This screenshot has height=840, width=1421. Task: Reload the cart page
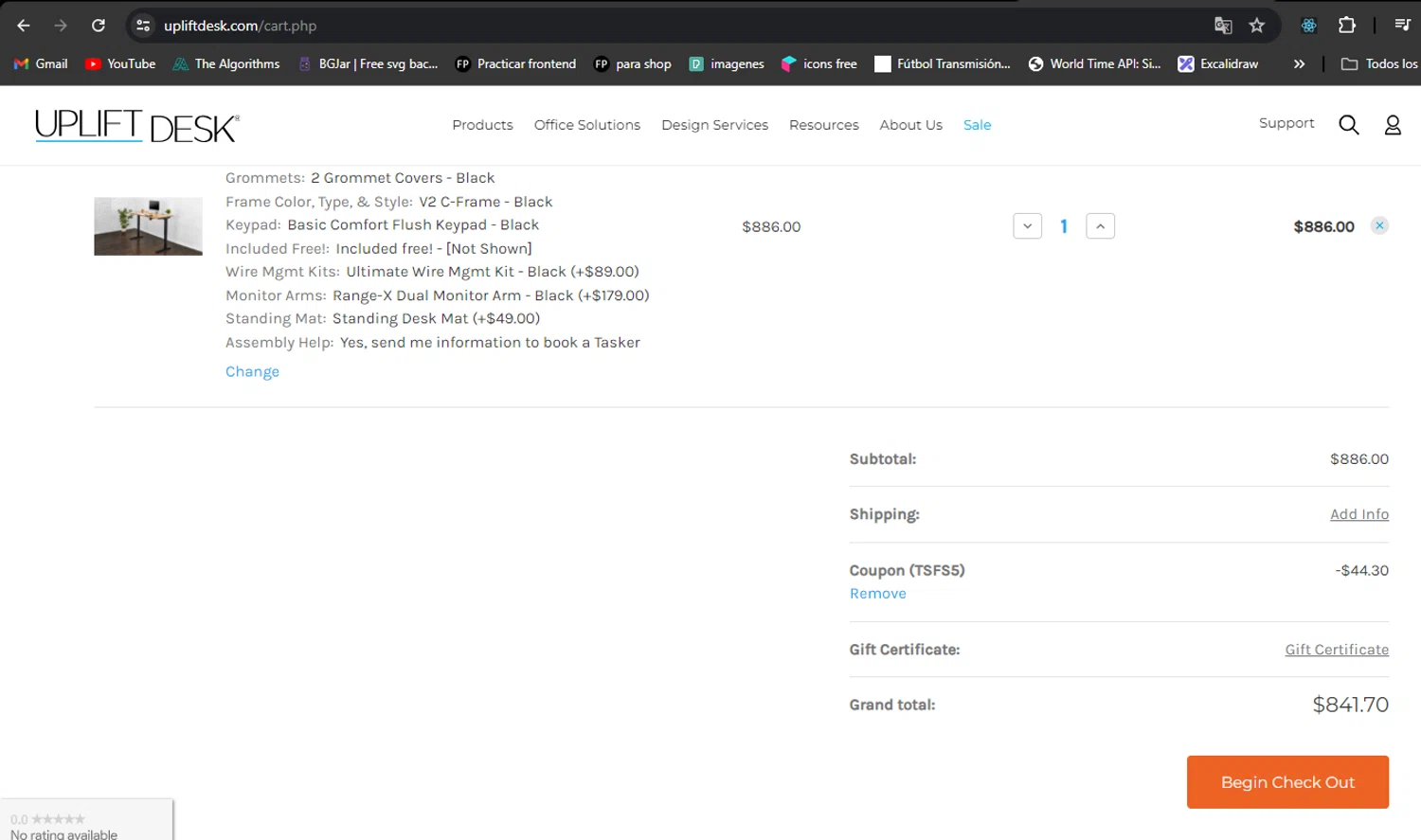tap(99, 26)
